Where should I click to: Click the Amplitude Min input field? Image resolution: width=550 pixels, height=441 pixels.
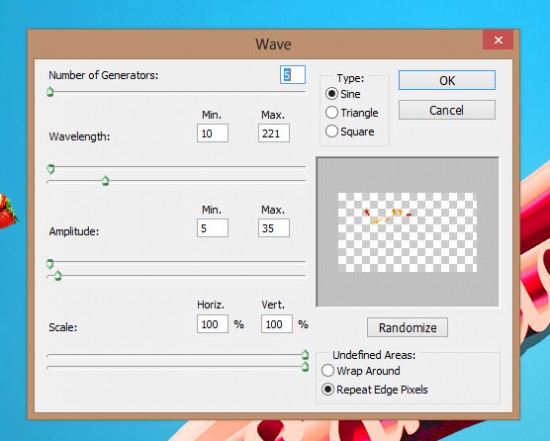(x=213, y=228)
